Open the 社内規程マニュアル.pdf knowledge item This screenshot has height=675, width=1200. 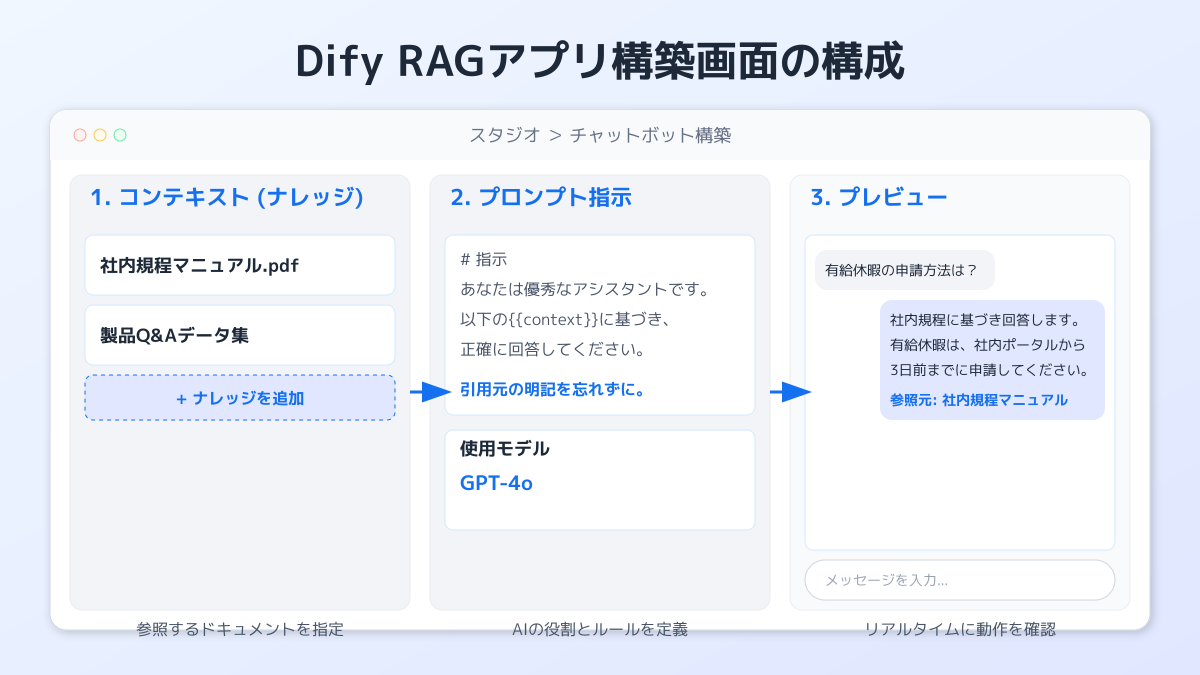coord(240,264)
